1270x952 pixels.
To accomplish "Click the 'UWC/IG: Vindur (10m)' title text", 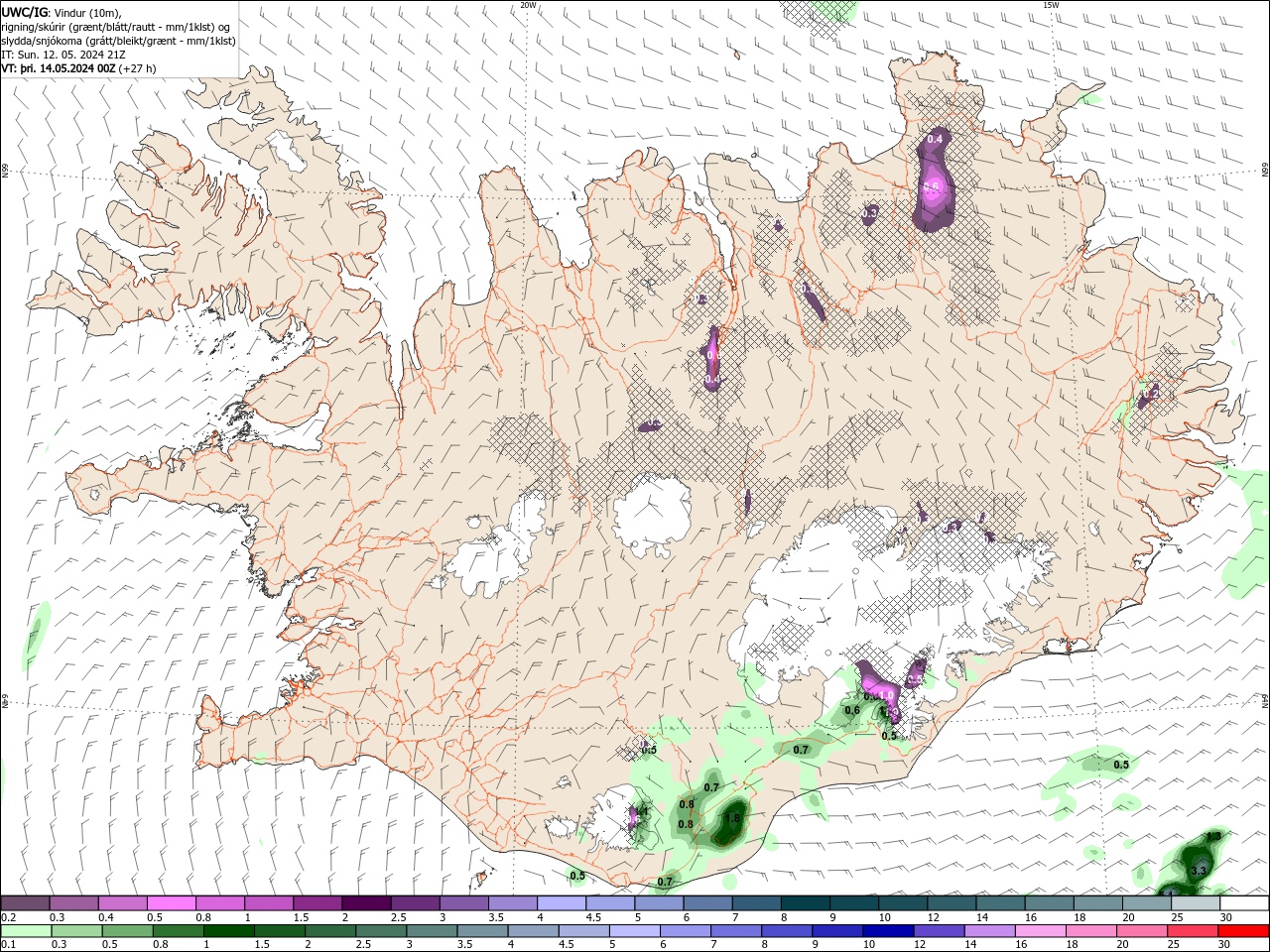I will coord(62,12).
